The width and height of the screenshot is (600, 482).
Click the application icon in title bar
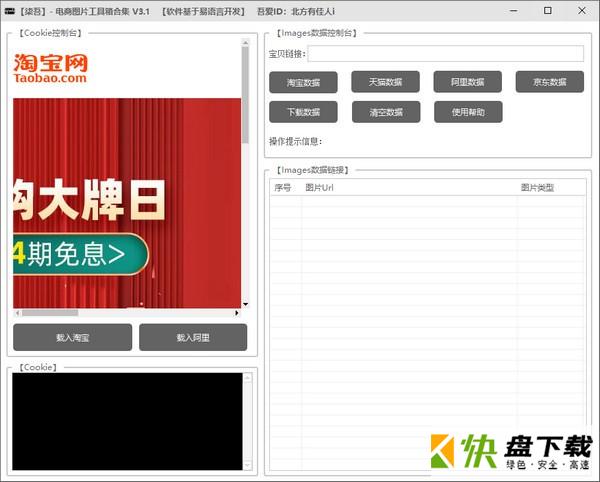pos(10,11)
